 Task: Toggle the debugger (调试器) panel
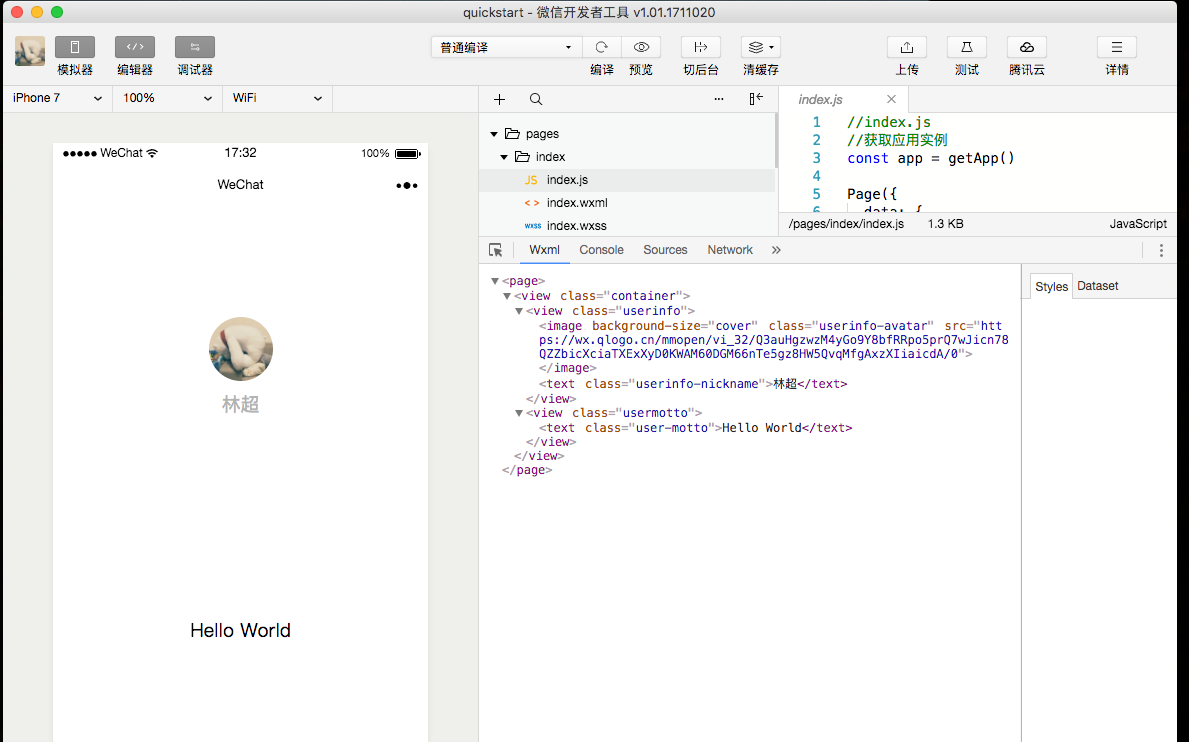click(x=195, y=47)
